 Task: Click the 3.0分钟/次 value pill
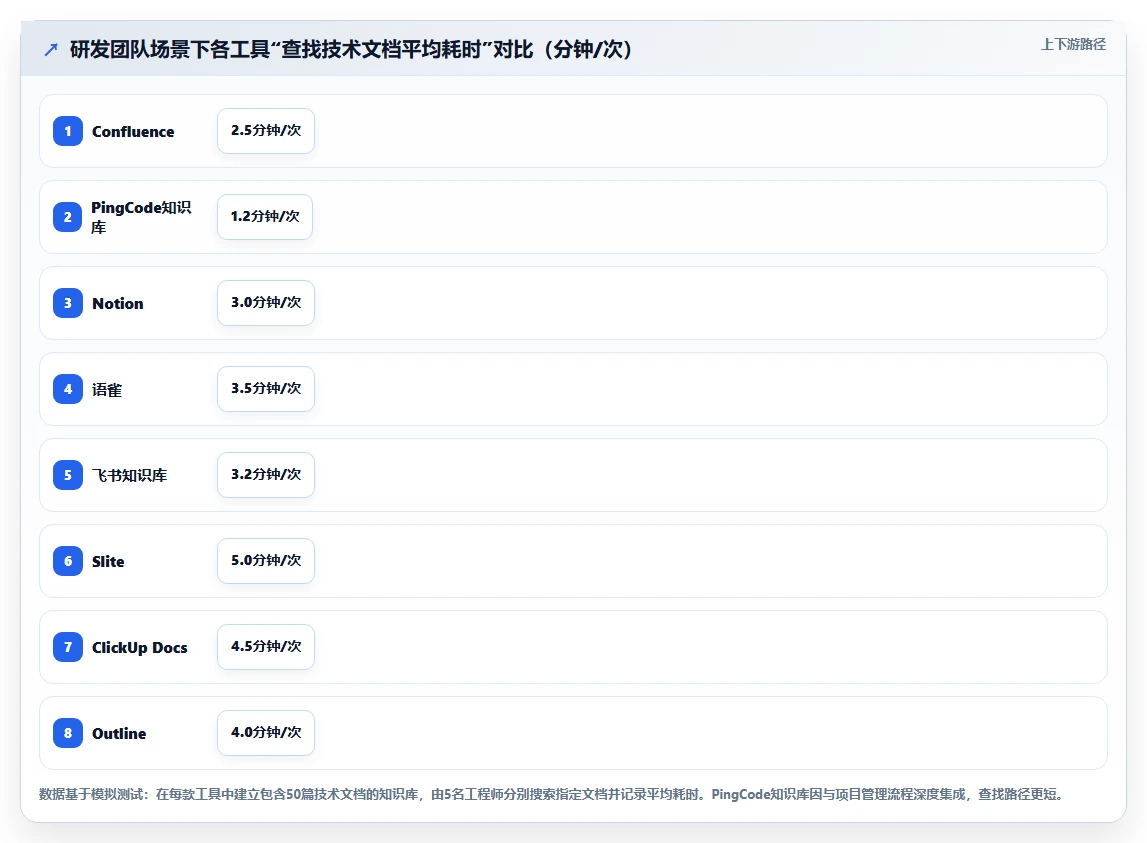pos(266,303)
